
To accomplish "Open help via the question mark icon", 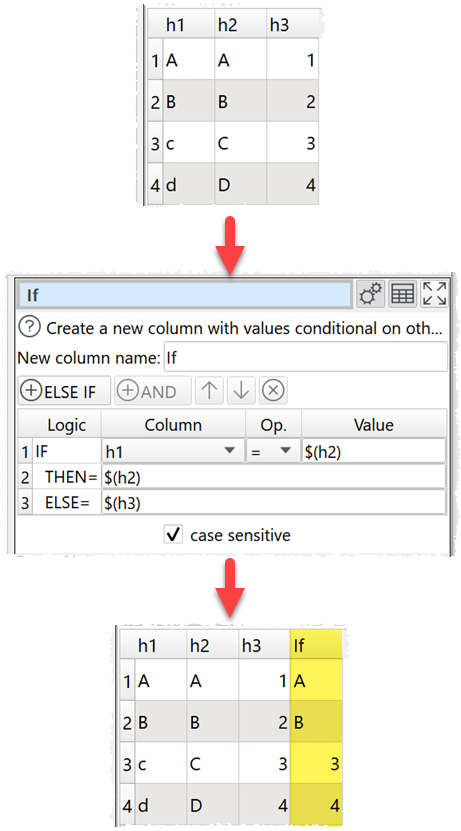I will click(29, 328).
